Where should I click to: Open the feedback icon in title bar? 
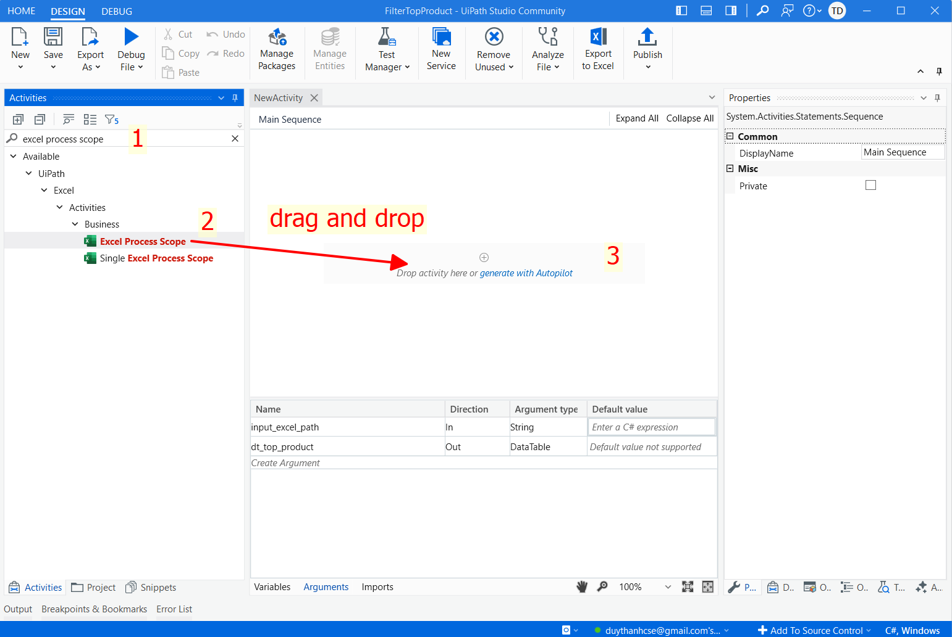click(x=787, y=11)
